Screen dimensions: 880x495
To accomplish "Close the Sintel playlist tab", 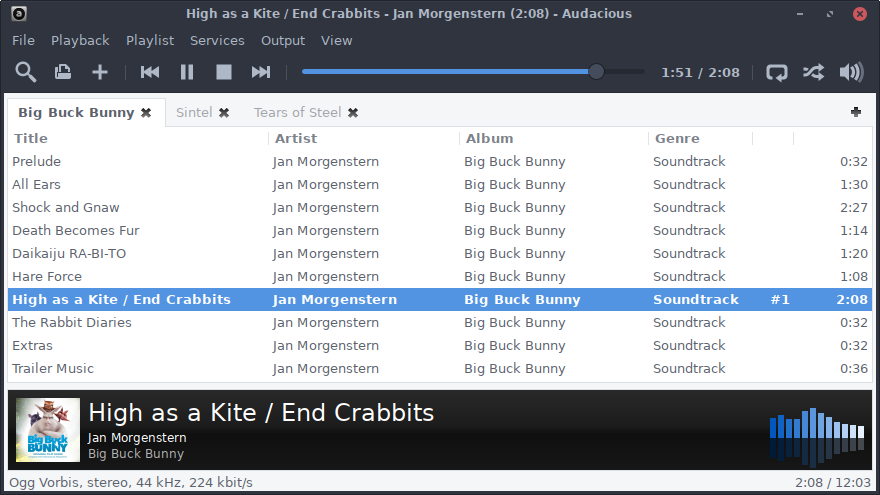I will click(x=224, y=113).
